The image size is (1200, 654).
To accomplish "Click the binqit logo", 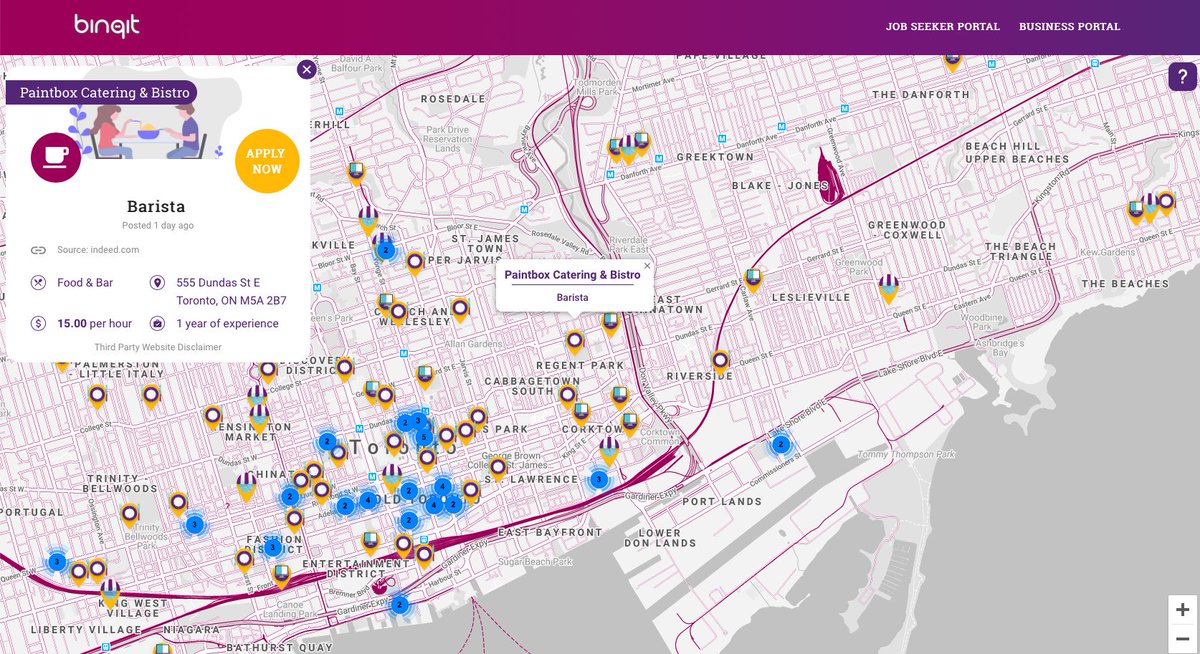I will 107,26.
